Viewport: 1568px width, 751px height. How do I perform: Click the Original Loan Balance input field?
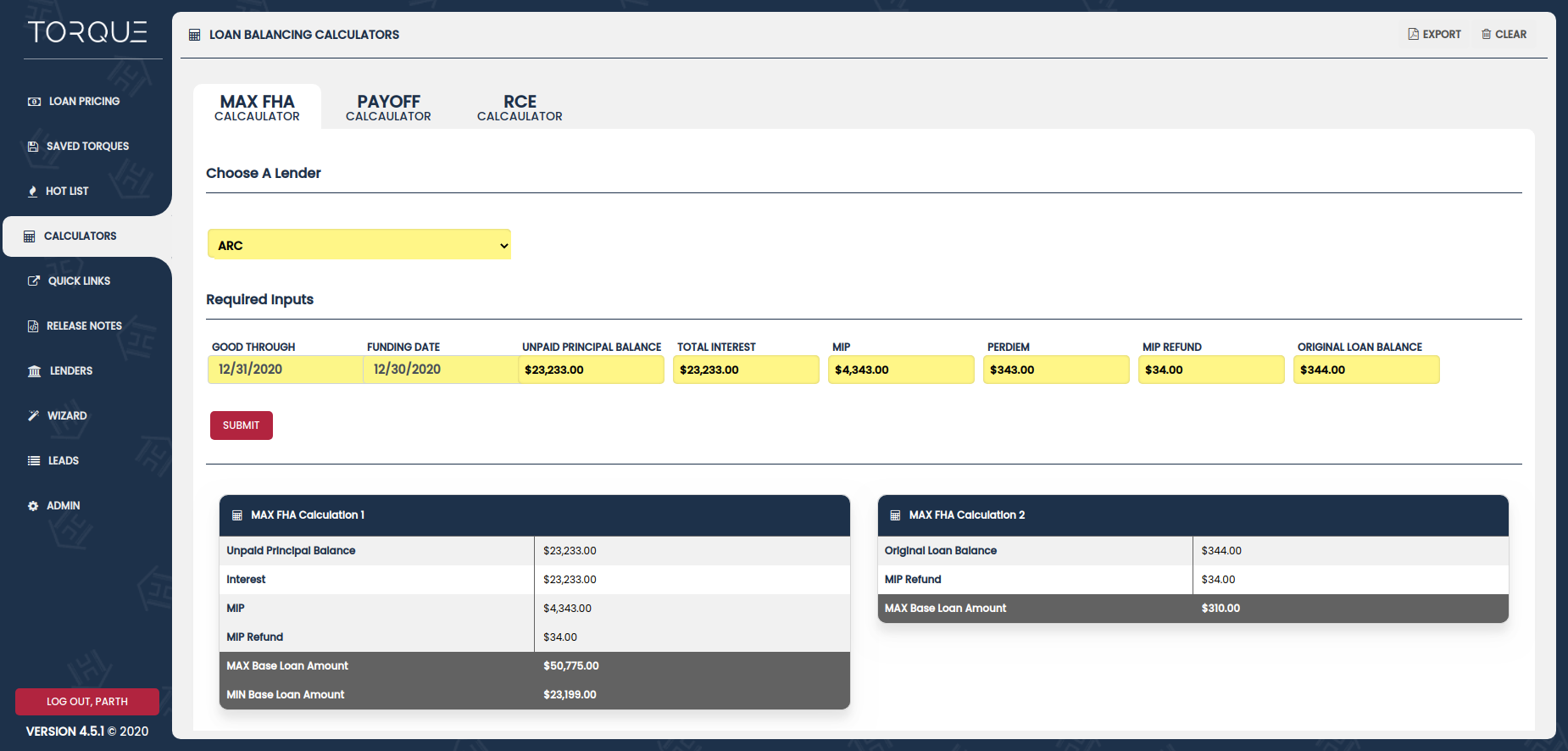click(1365, 370)
